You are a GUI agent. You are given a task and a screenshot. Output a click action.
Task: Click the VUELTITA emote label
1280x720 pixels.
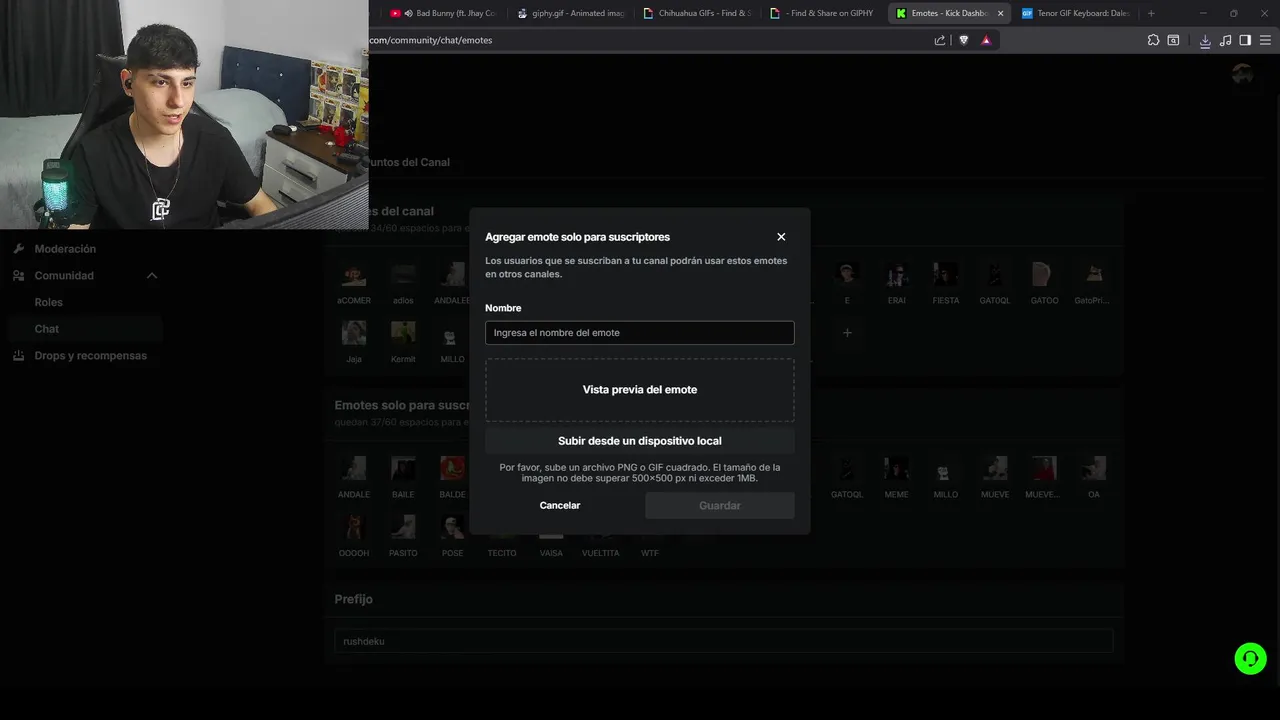click(601, 553)
